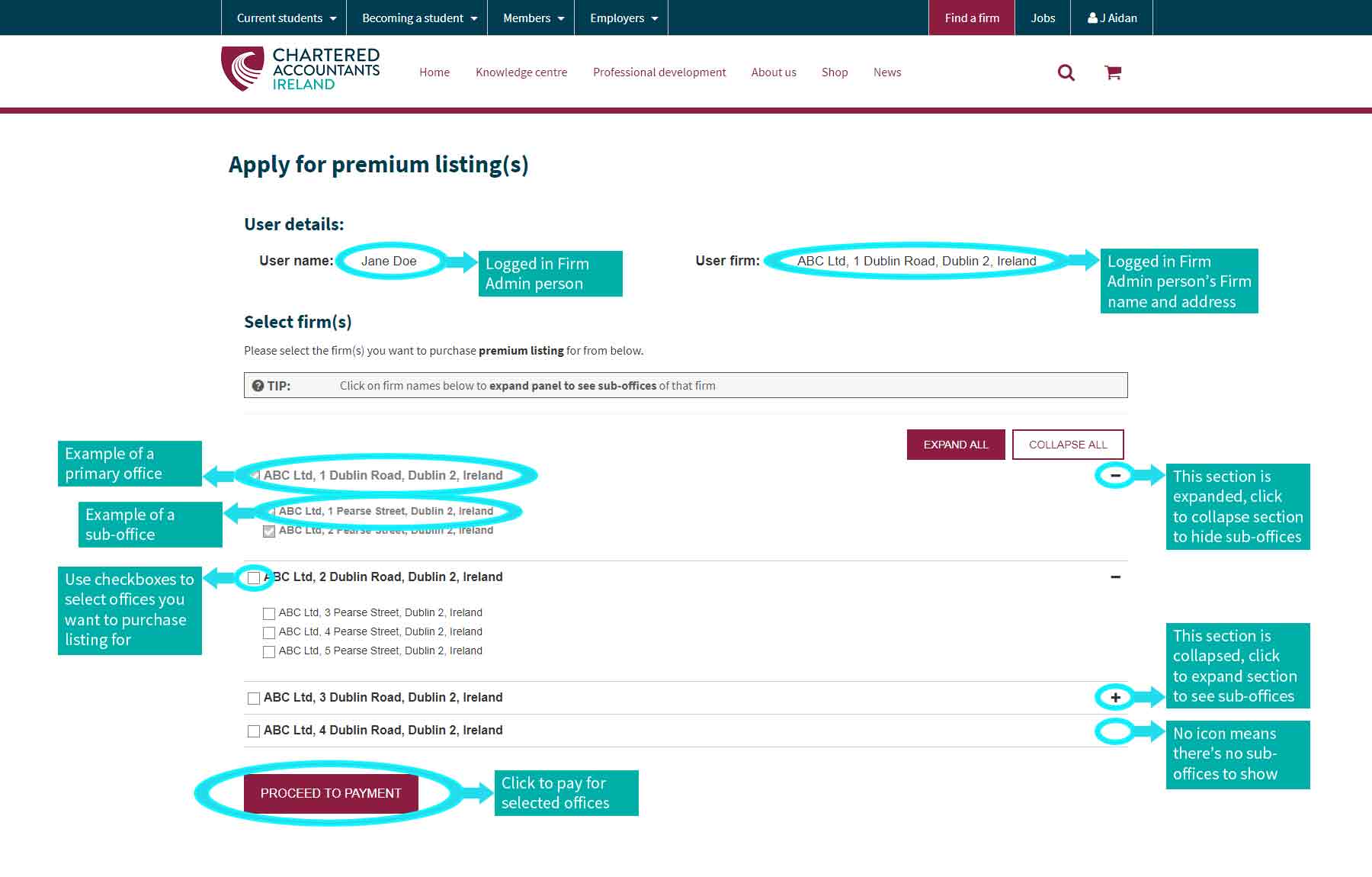1372x877 pixels.
Task: Click the Collapse All button
Action: tap(1067, 445)
